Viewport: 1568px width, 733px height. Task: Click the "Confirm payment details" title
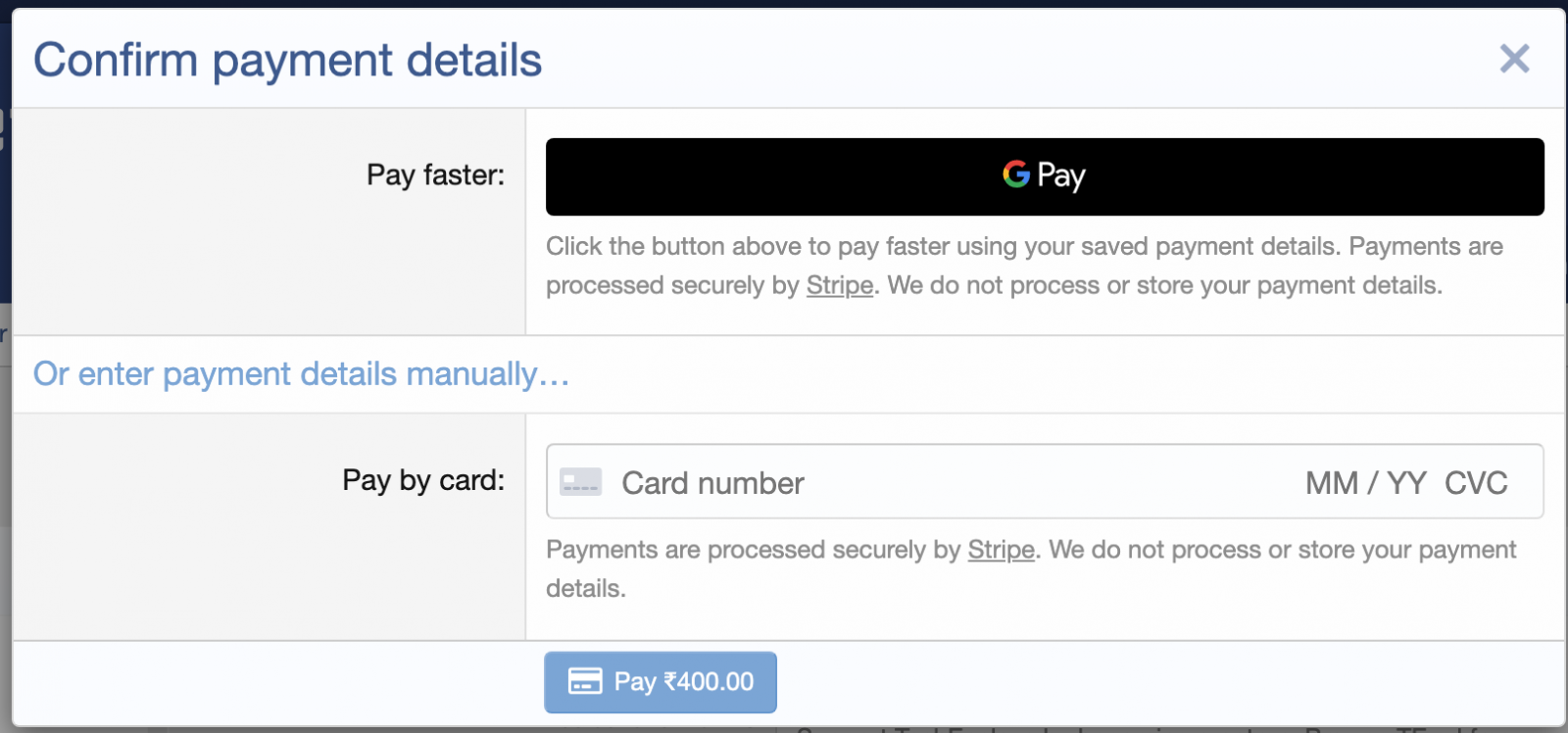(x=287, y=60)
